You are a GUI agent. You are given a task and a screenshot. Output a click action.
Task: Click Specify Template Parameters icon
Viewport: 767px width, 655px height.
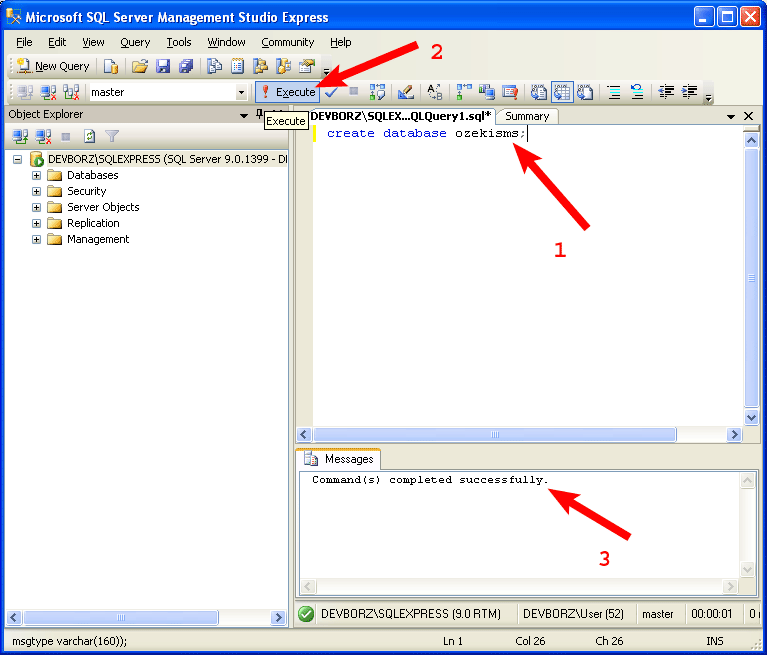pos(434,92)
